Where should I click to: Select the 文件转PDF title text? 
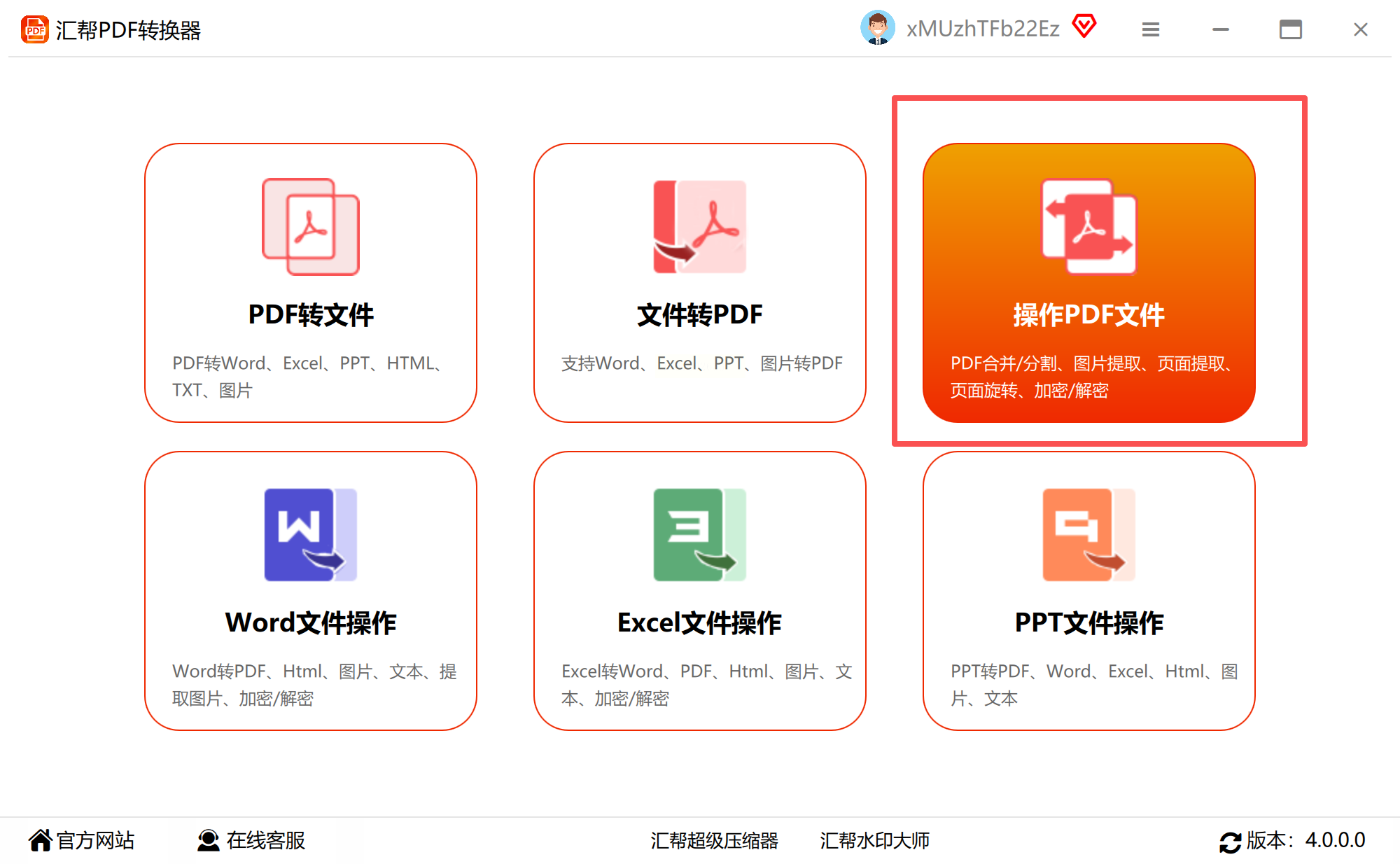(x=699, y=315)
